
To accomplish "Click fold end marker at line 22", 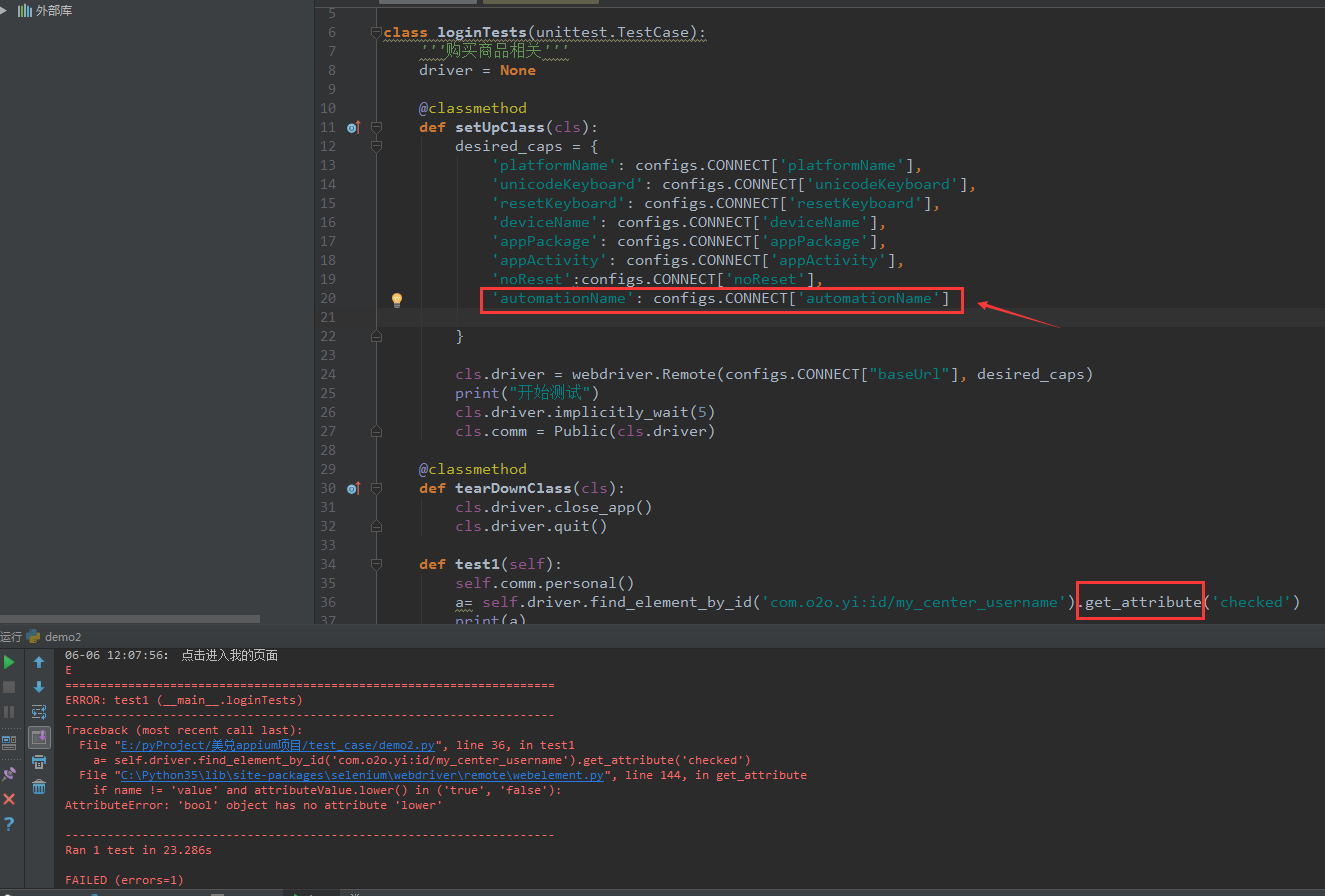I will click(377, 337).
